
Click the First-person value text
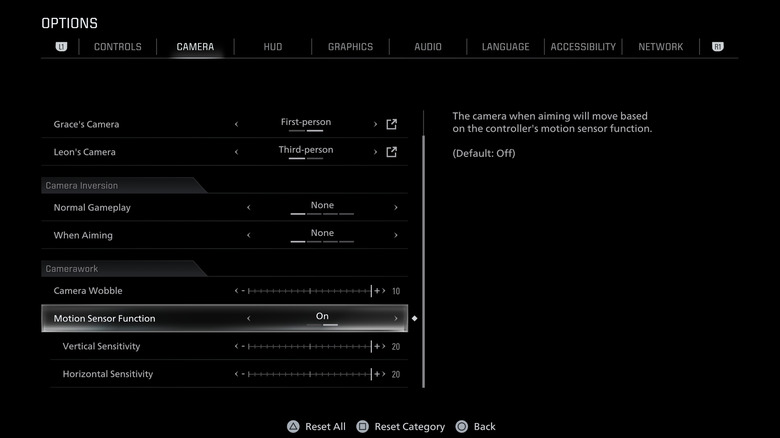click(x=306, y=122)
